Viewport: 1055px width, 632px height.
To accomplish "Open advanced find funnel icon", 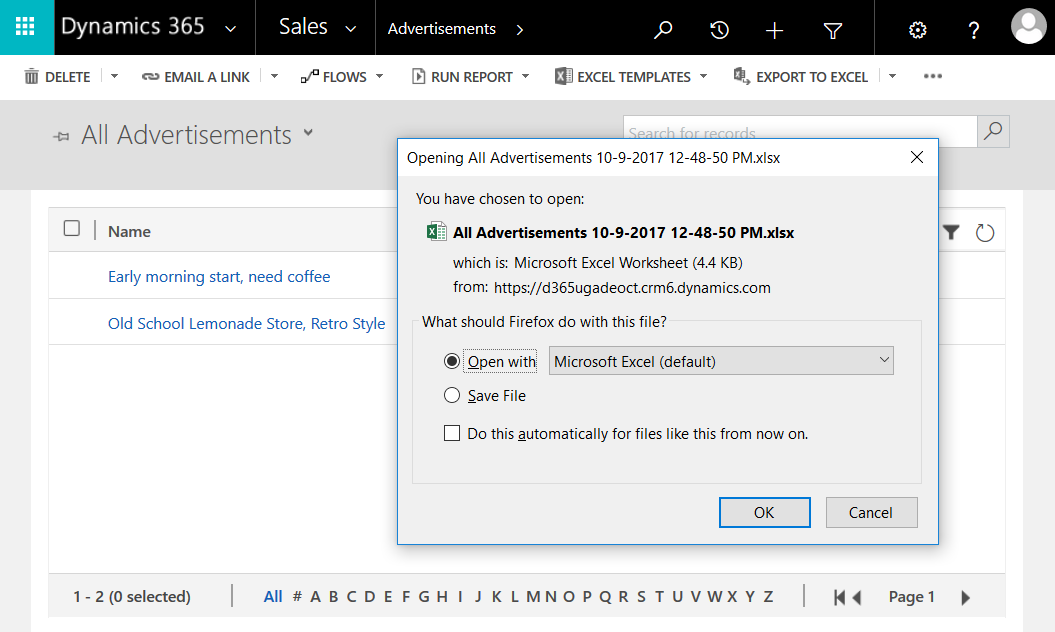I will click(833, 30).
